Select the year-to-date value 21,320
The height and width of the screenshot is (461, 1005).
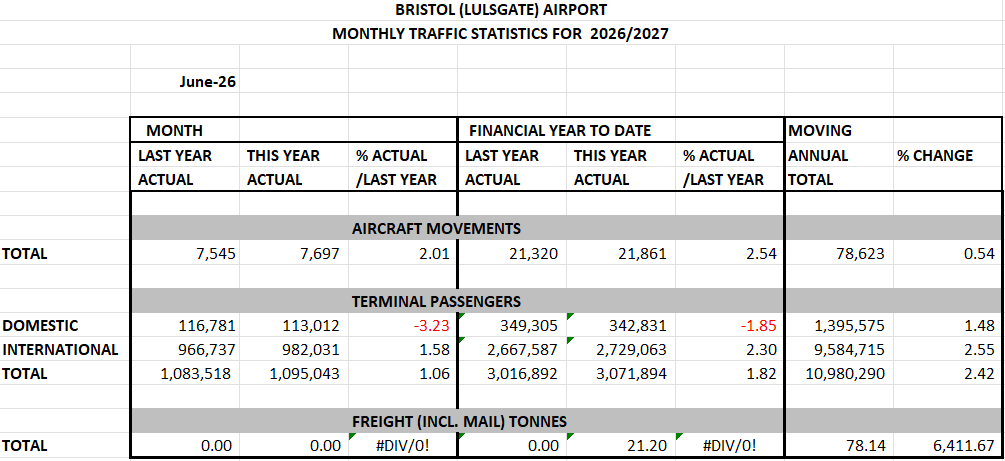coord(512,254)
